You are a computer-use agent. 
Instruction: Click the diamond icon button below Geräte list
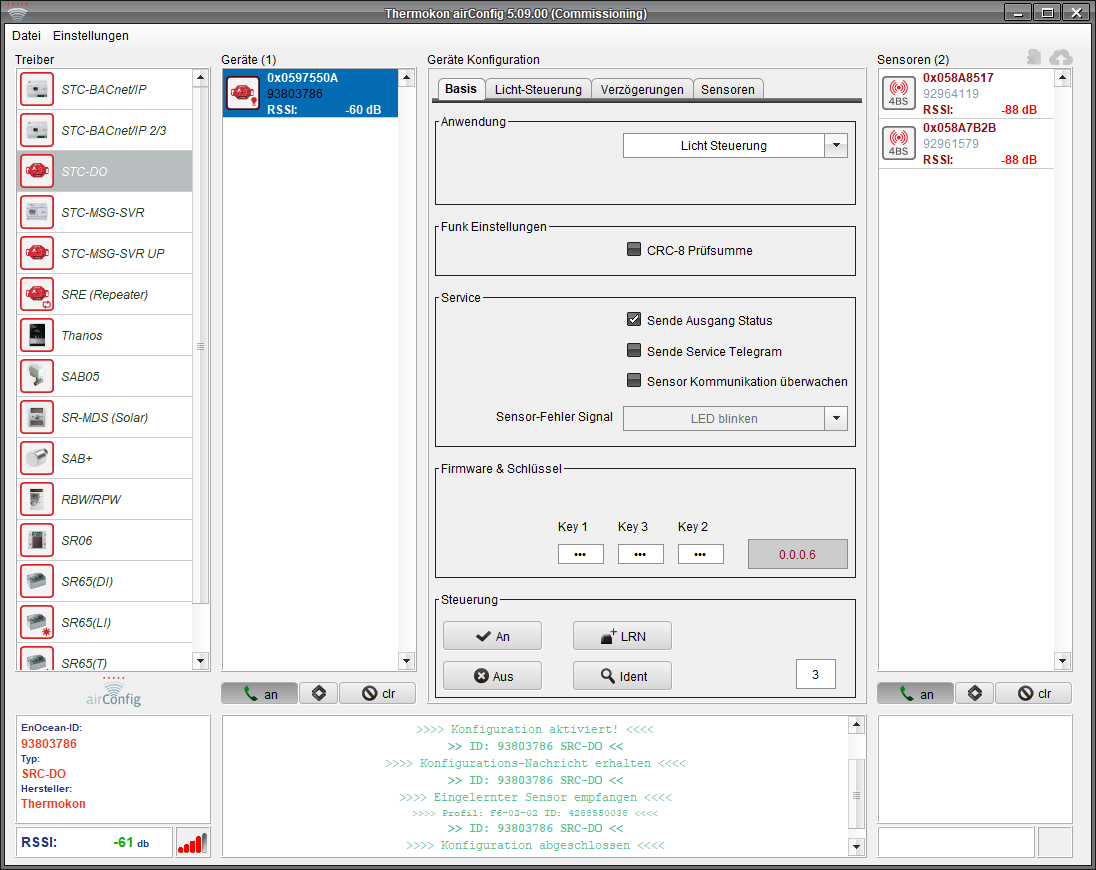[318, 693]
